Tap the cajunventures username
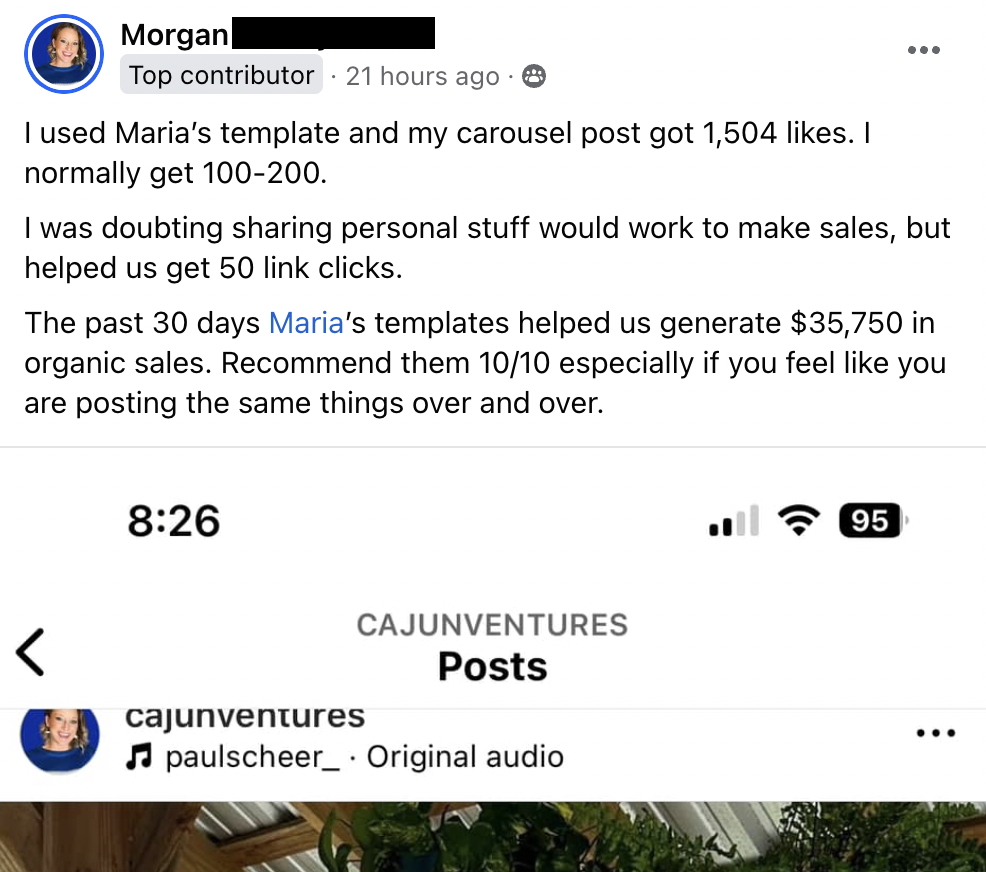This screenshot has height=872, width=986. (x=243, y=716)
